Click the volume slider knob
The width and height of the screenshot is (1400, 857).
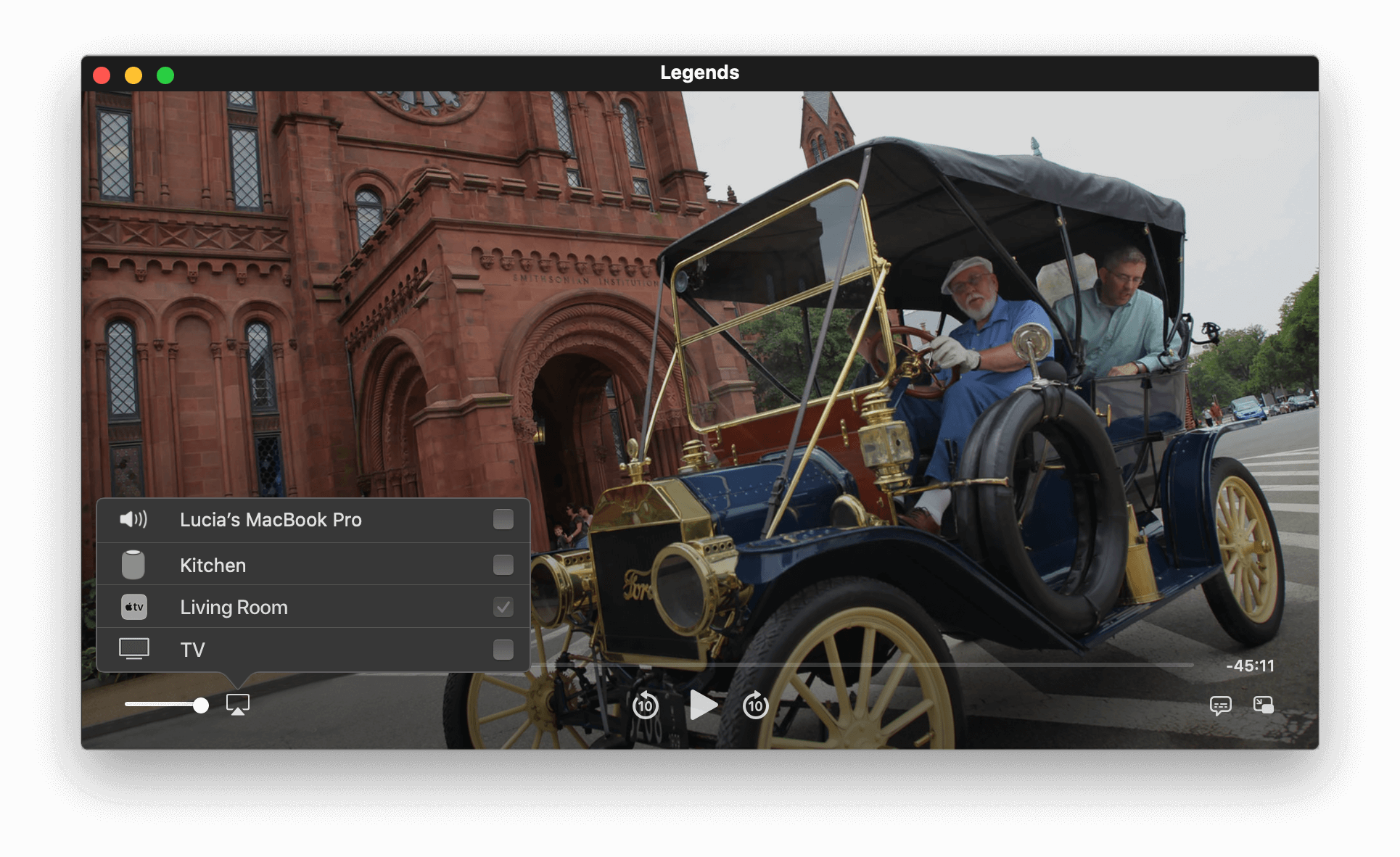click(201, 705)
